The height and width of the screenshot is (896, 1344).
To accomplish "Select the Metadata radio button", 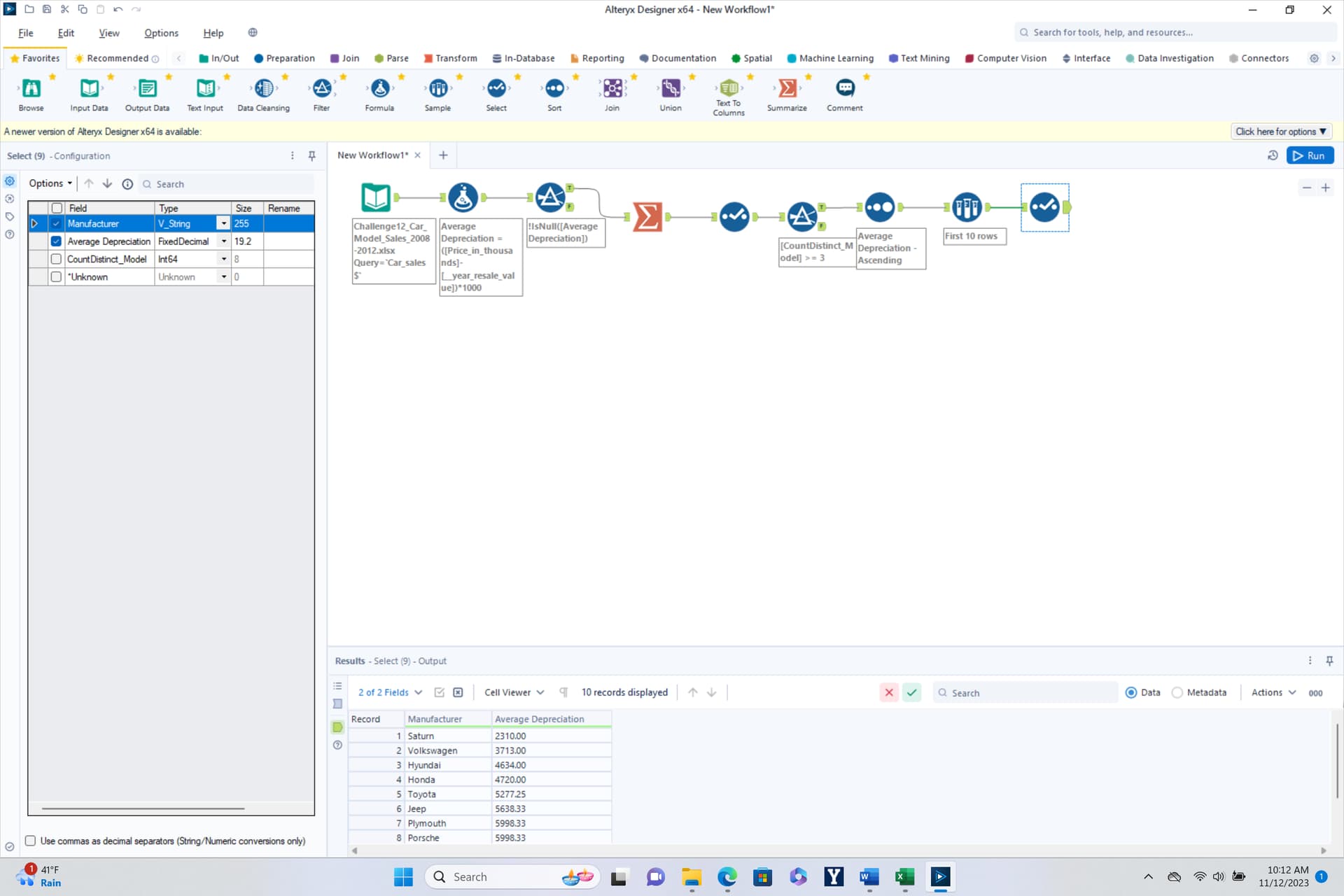I will [1177, 692].
